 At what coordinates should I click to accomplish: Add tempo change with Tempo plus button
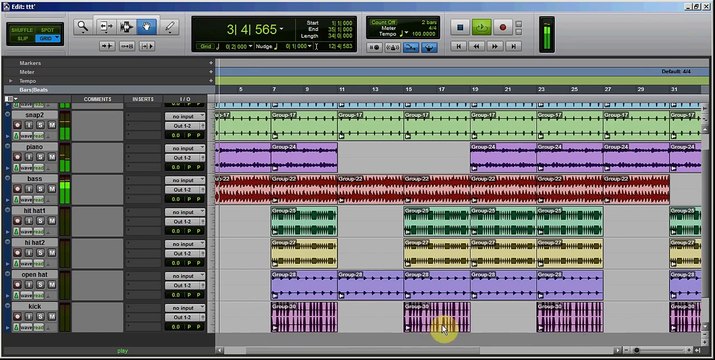click(211, 81)
